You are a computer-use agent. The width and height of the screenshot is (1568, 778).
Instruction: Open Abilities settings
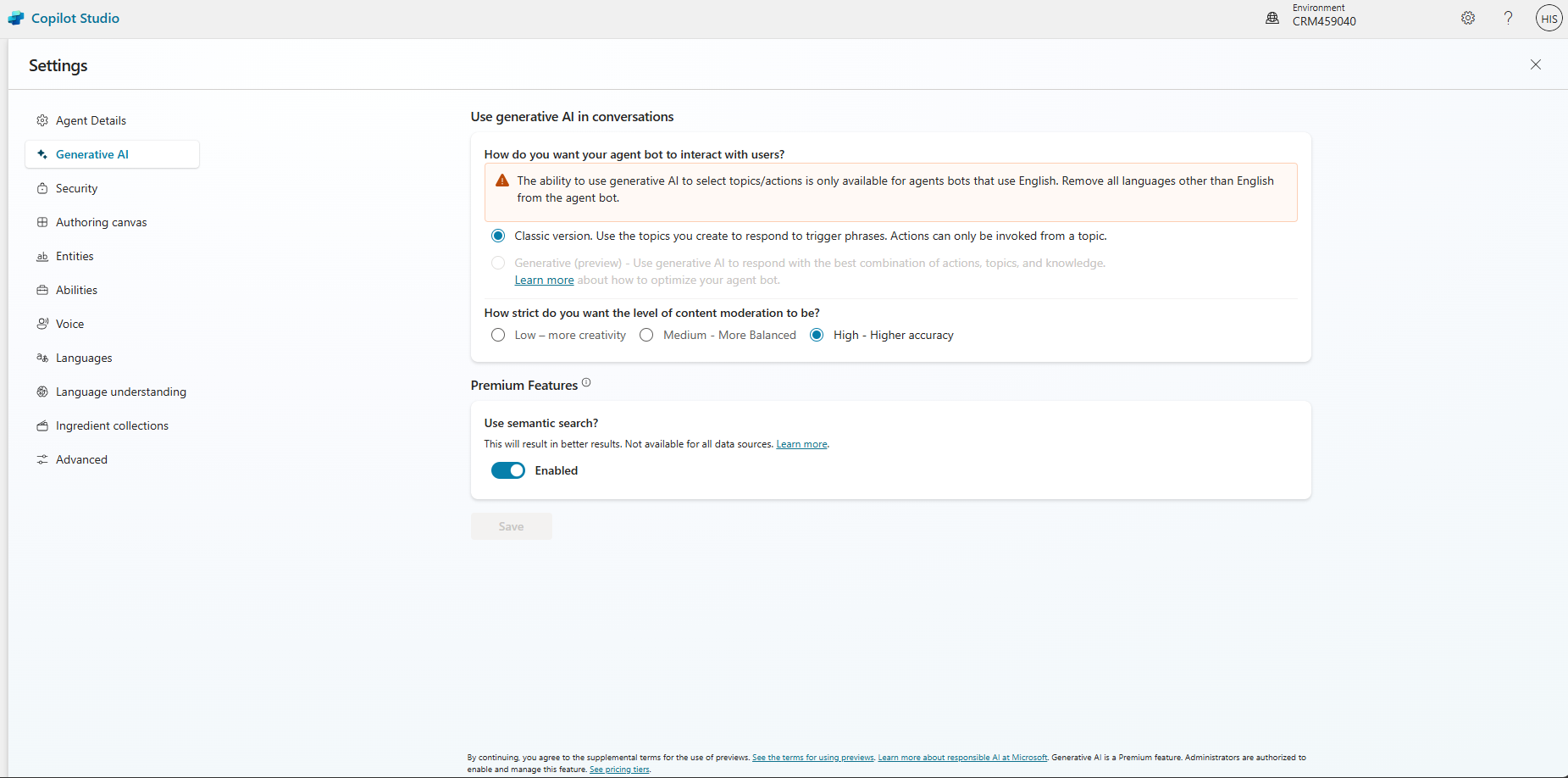coord(113,290)
